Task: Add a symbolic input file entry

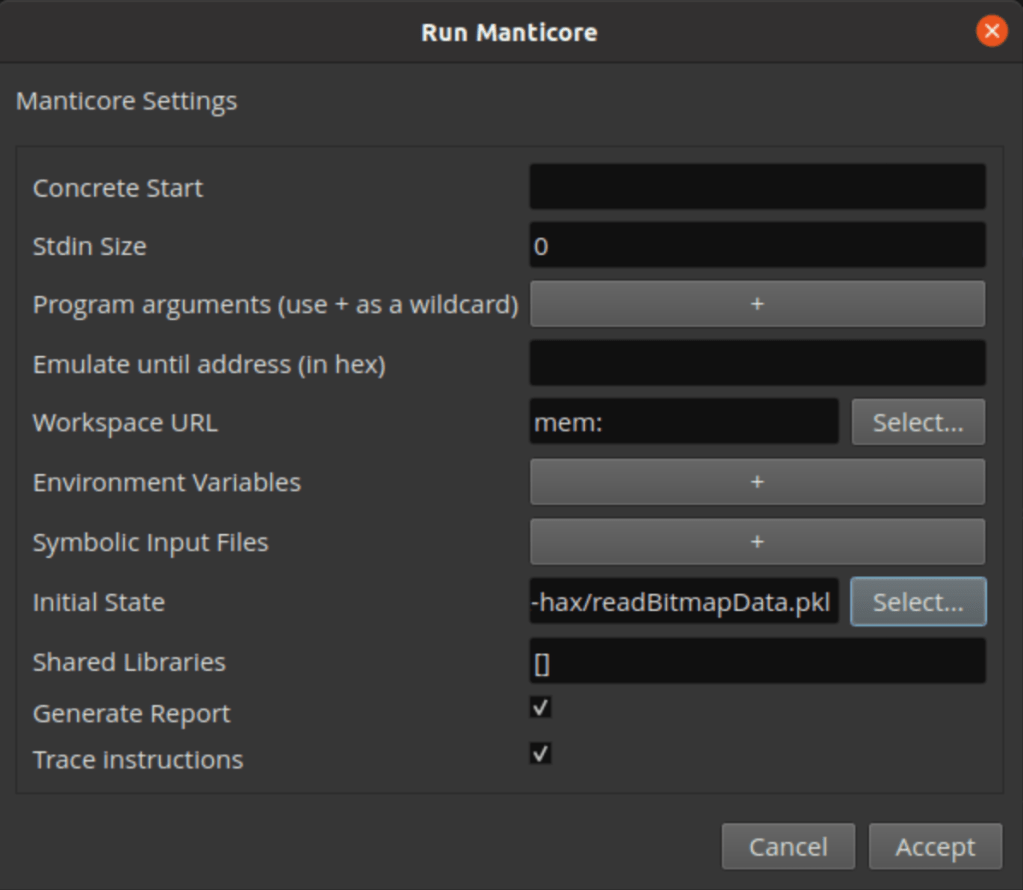Action: (757, 542)
